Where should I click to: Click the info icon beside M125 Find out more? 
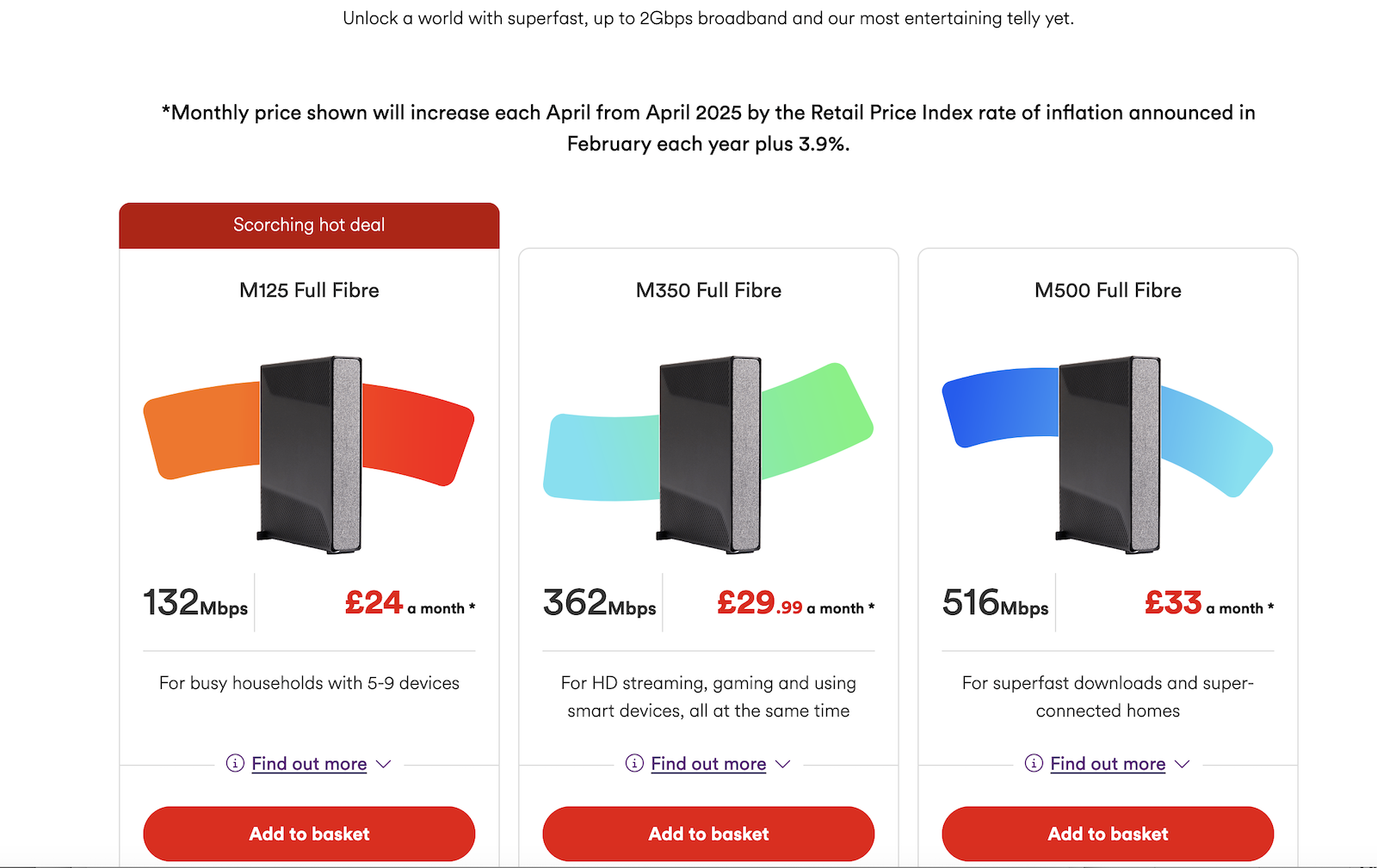(x=235, y=763)
